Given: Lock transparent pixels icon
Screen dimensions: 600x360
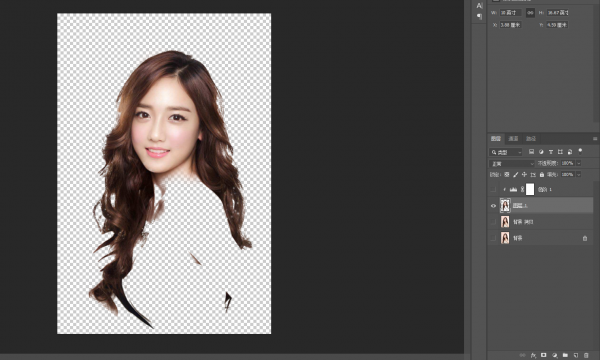Looking at the screenshot, I should [x=507, y=174].
